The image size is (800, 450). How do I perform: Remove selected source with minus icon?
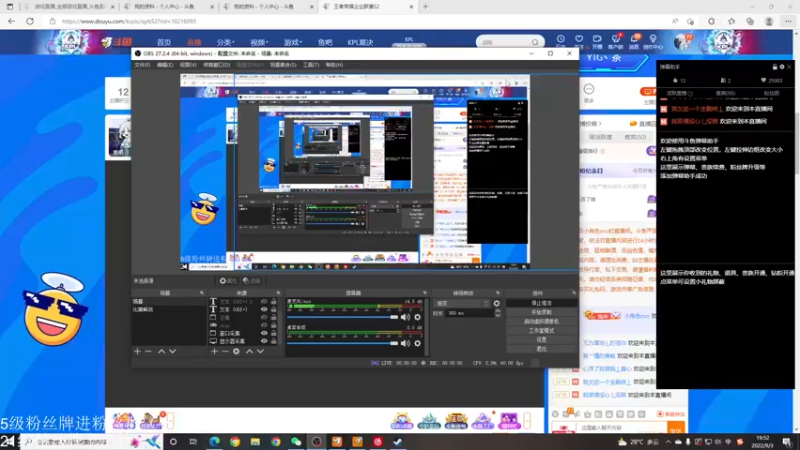click(x=225, y=352)
